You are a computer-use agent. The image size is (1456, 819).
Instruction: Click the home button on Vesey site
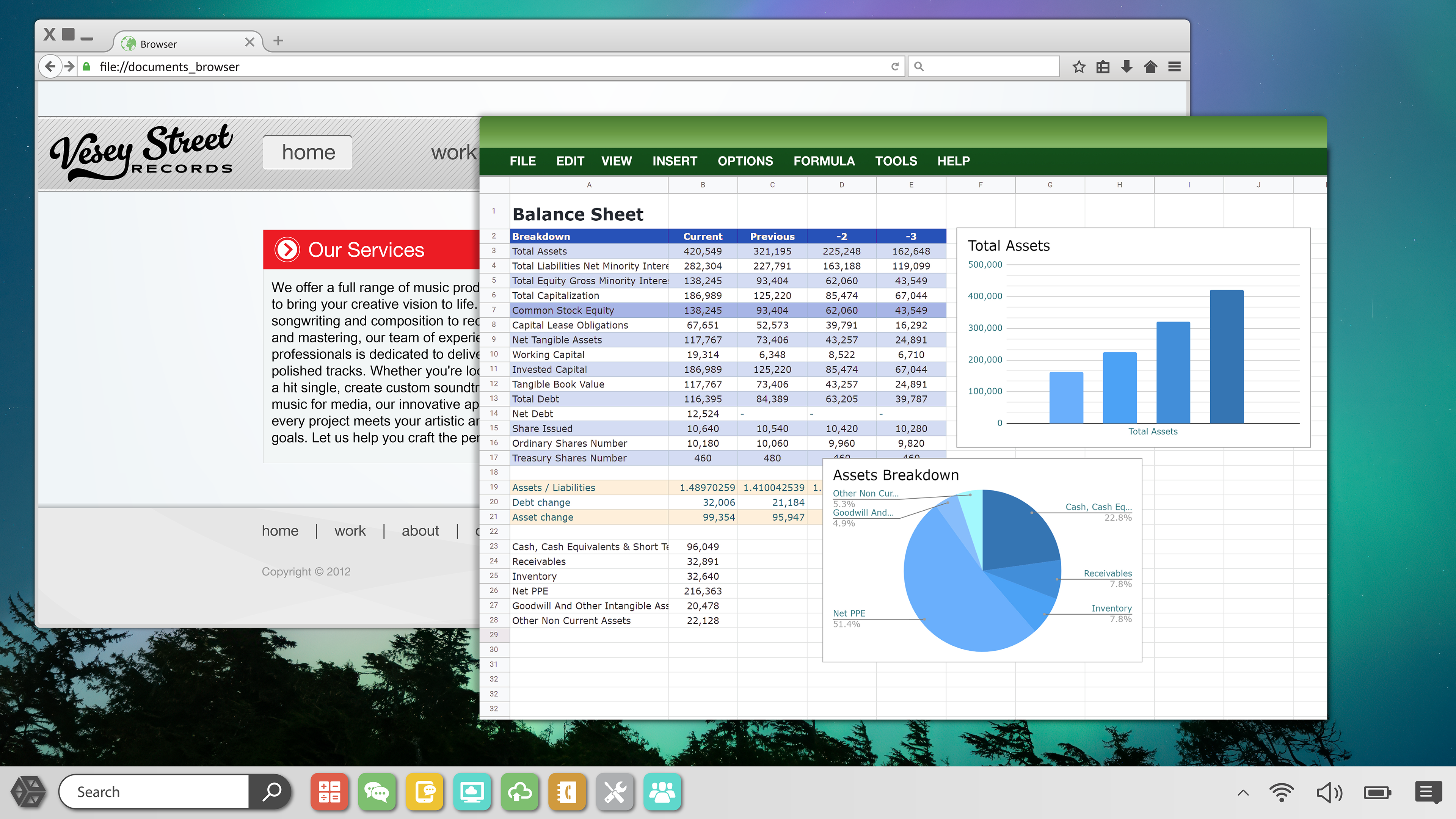tap(308, 152)
